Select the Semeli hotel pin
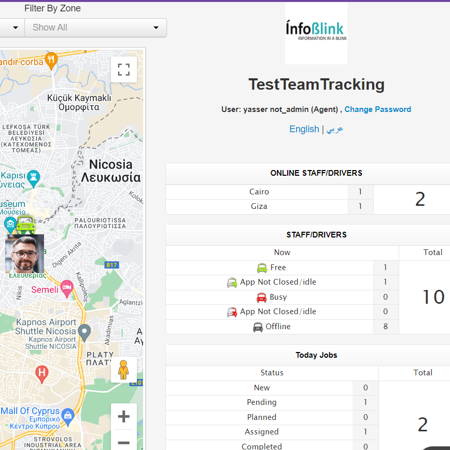The height and width of the screenshot is (450, 450). [x=67, y=288]
